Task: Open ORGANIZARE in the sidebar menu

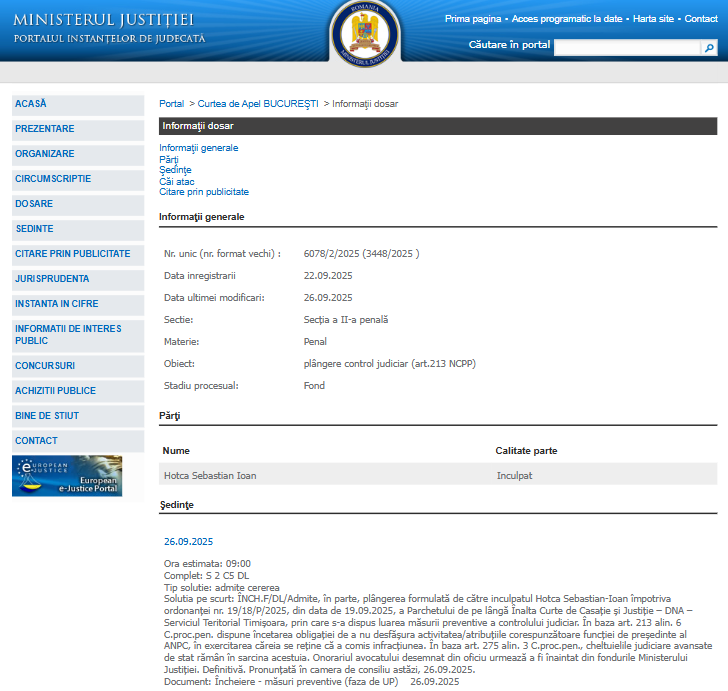Action: click(x=78, y=154)
